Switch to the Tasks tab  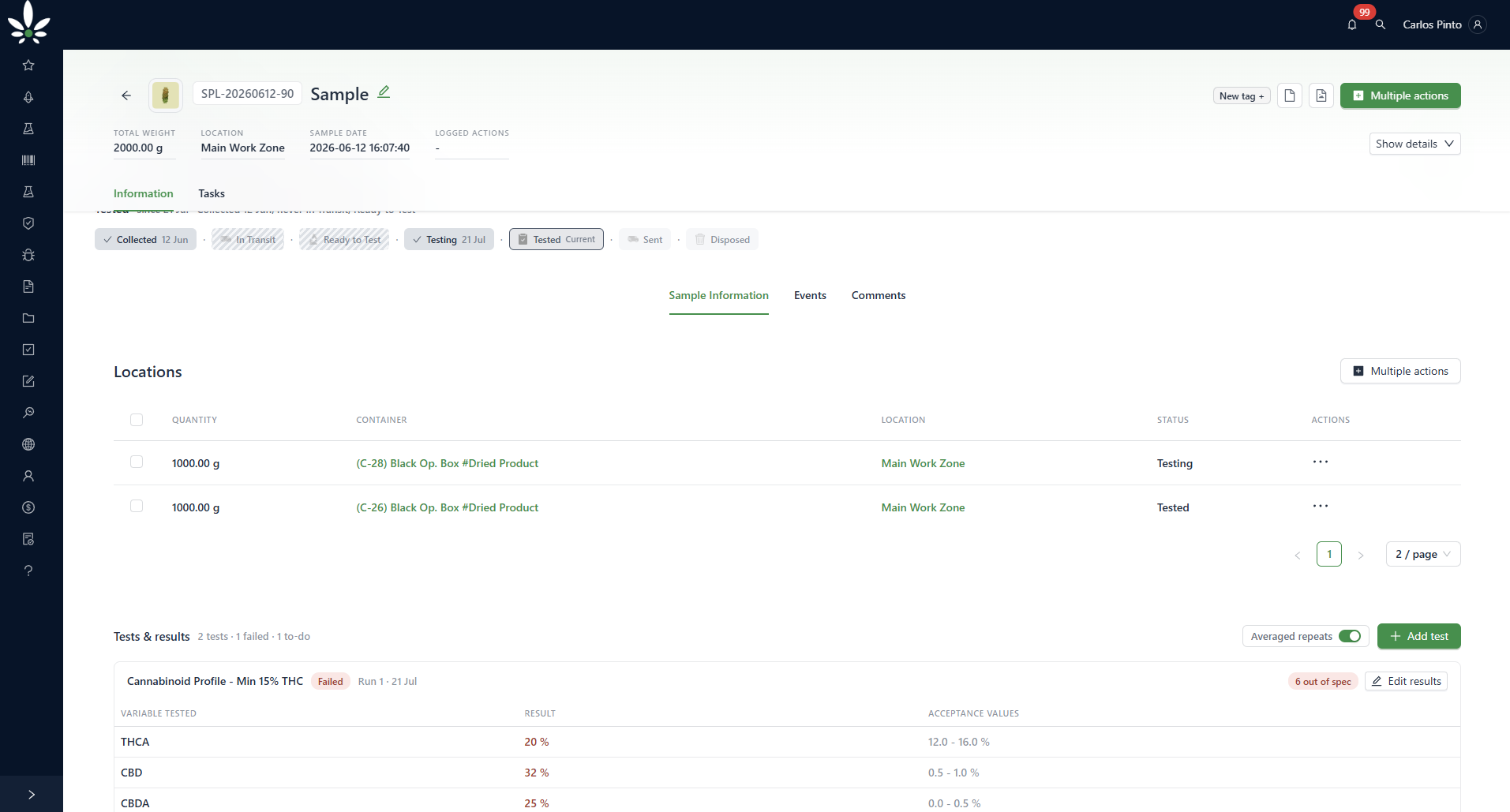pos(212,193)
